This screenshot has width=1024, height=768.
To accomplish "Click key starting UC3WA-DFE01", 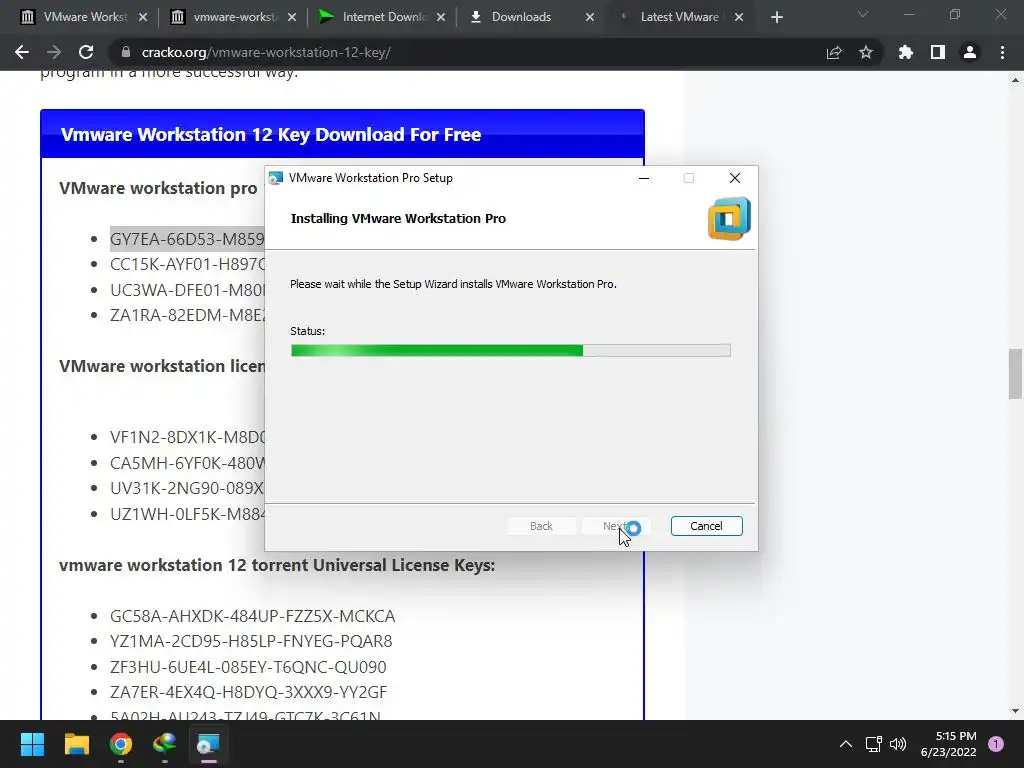I will click(187, 290).
